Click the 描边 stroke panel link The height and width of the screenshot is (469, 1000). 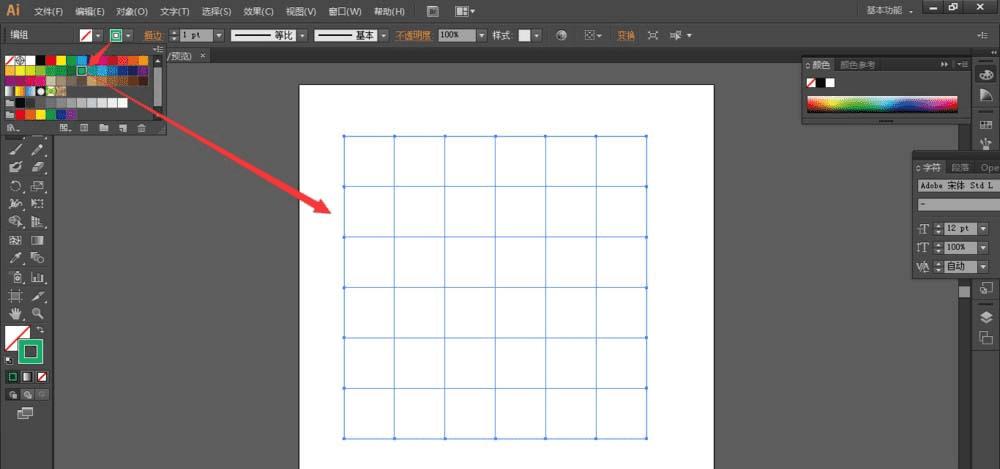(x=153, y=36)
